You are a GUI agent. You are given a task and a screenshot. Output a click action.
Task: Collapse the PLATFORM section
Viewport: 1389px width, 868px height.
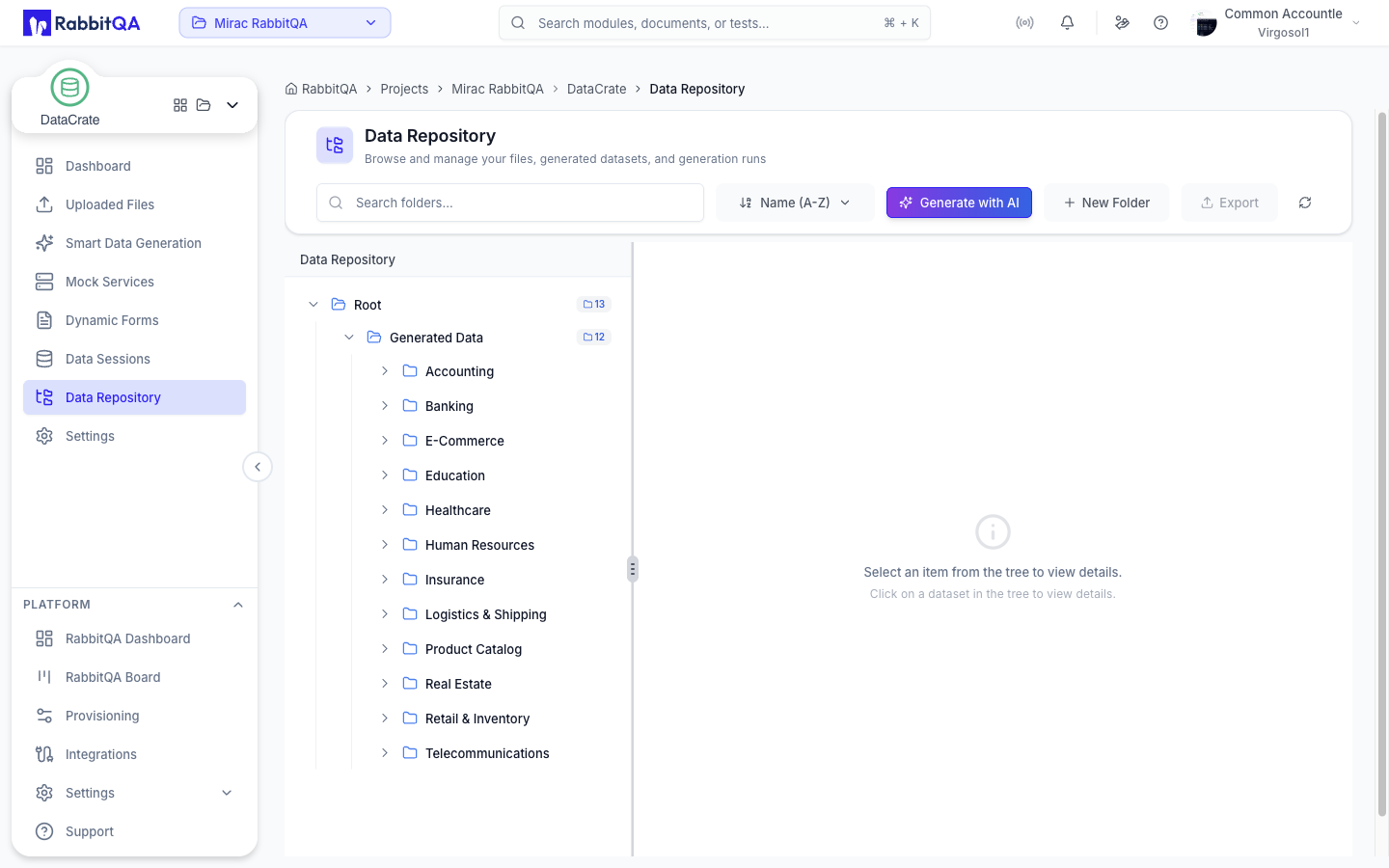pyautogui.click(x=238, y=605)
